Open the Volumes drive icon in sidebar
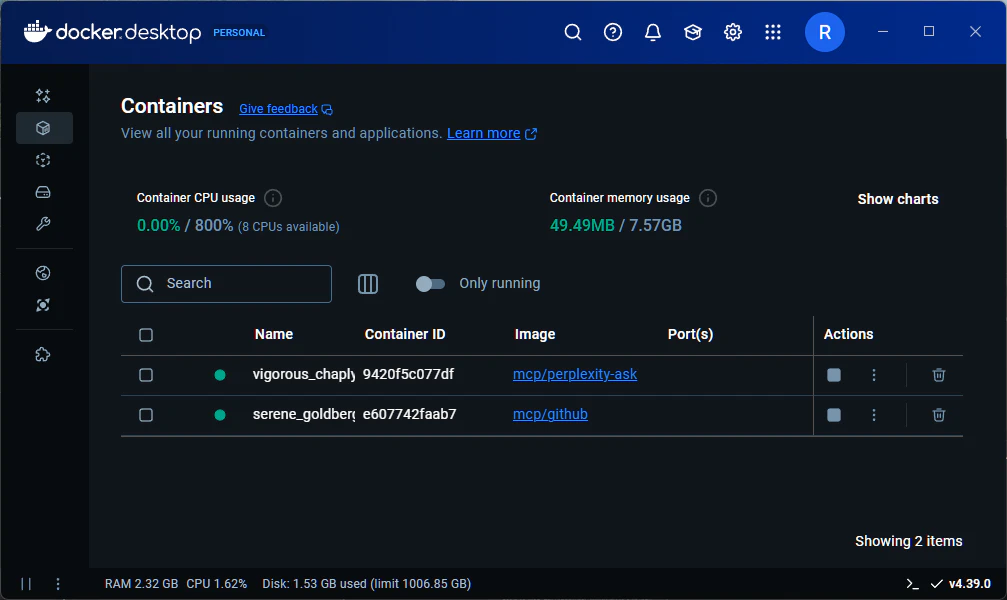Viewport: 1007px width, 600px height. click(x=43, y=192)
